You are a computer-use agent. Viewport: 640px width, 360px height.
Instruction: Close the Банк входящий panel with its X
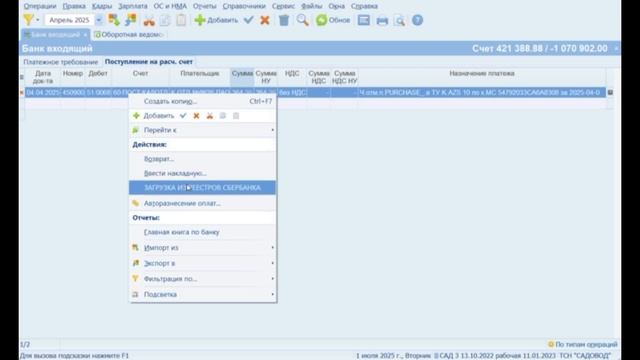616,49
